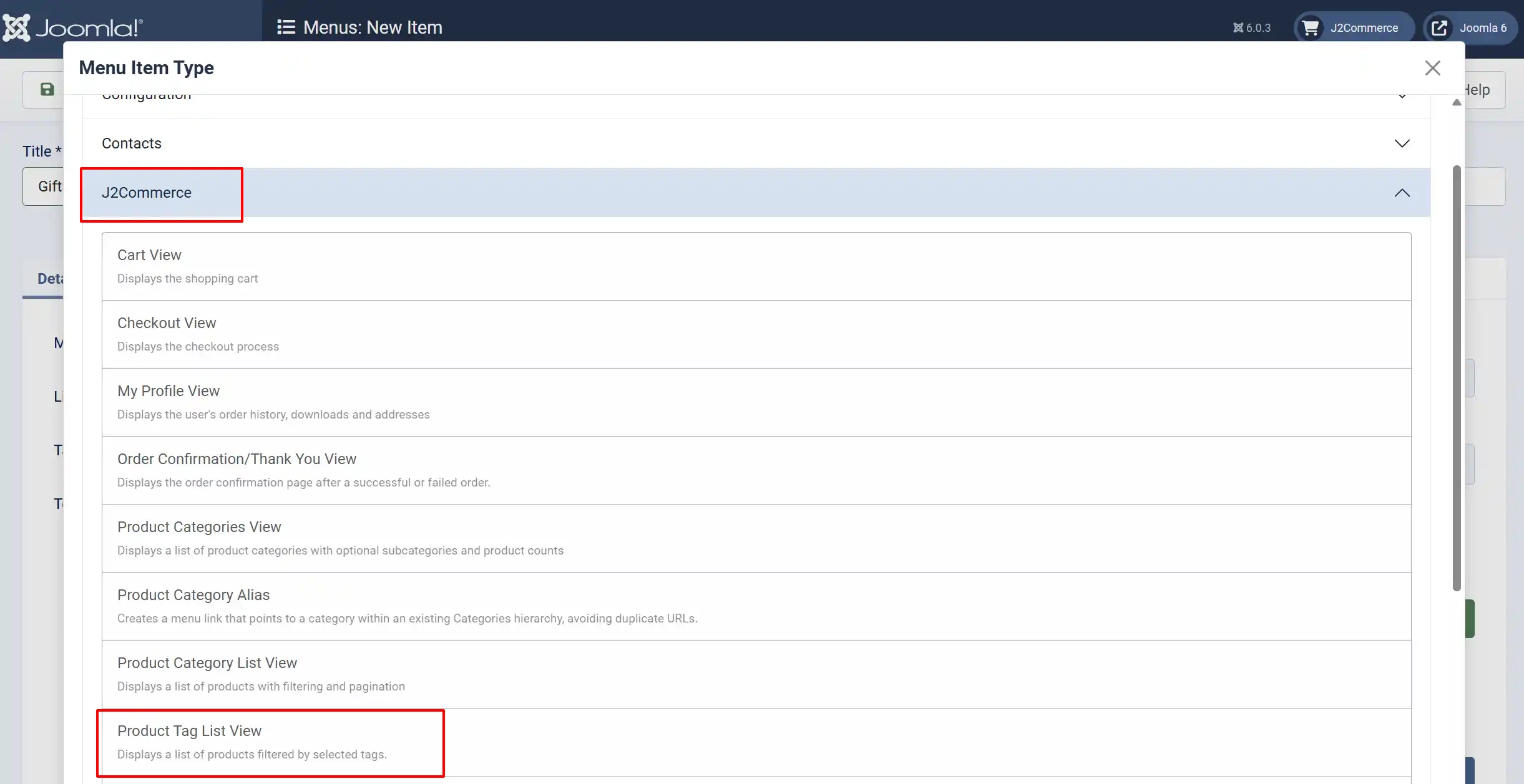
Task: Click the description about optional subcategories and product counts
Action: [x=340, y=551]
